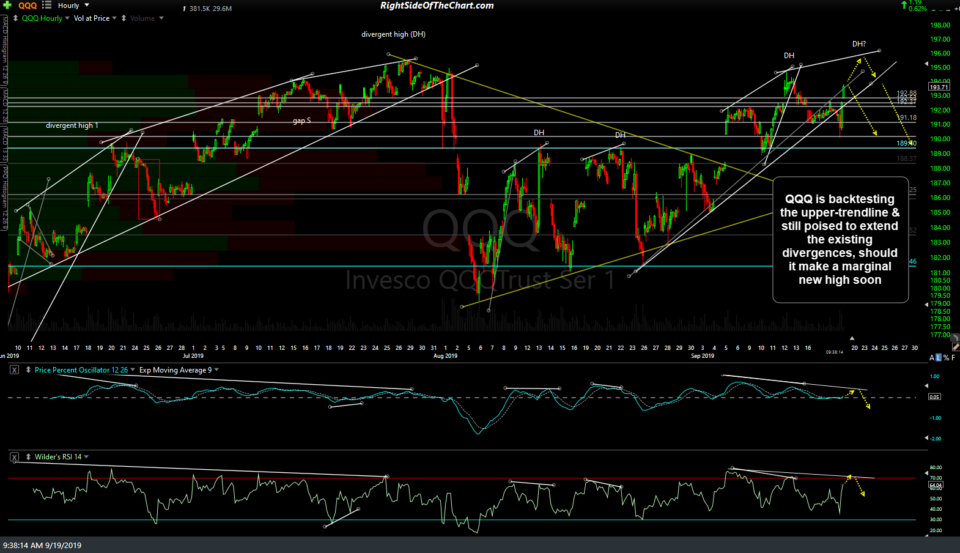
Task: Click the 198.00 price axis label
Action: pyautogui.click(x=940, y=25)
